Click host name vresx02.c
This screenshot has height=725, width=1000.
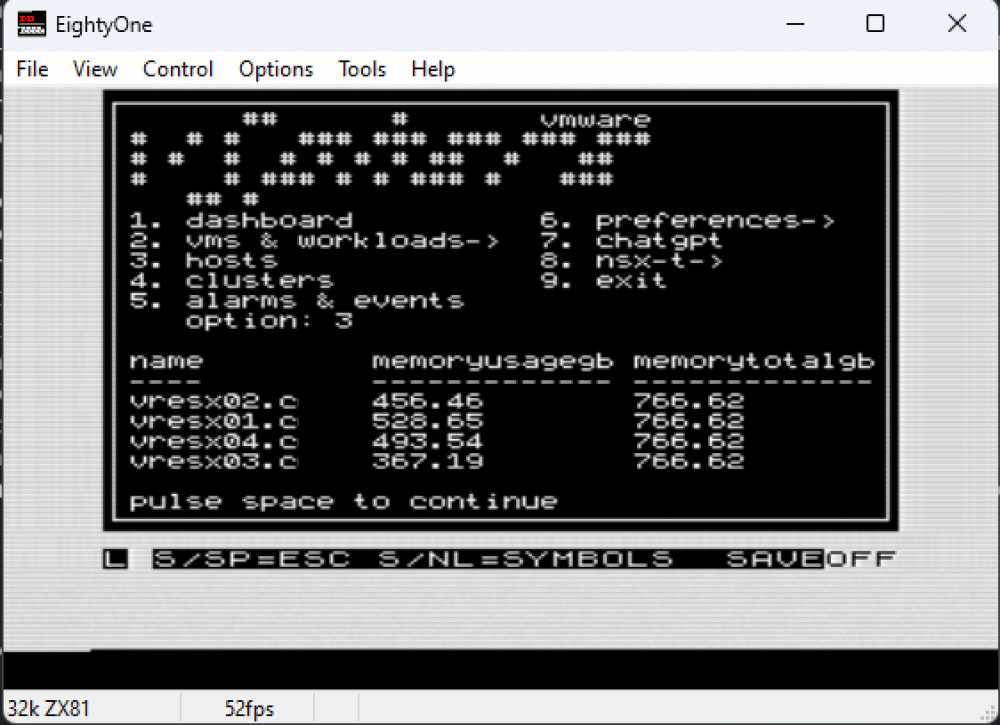pyautogui.click(x=214, y=401)
